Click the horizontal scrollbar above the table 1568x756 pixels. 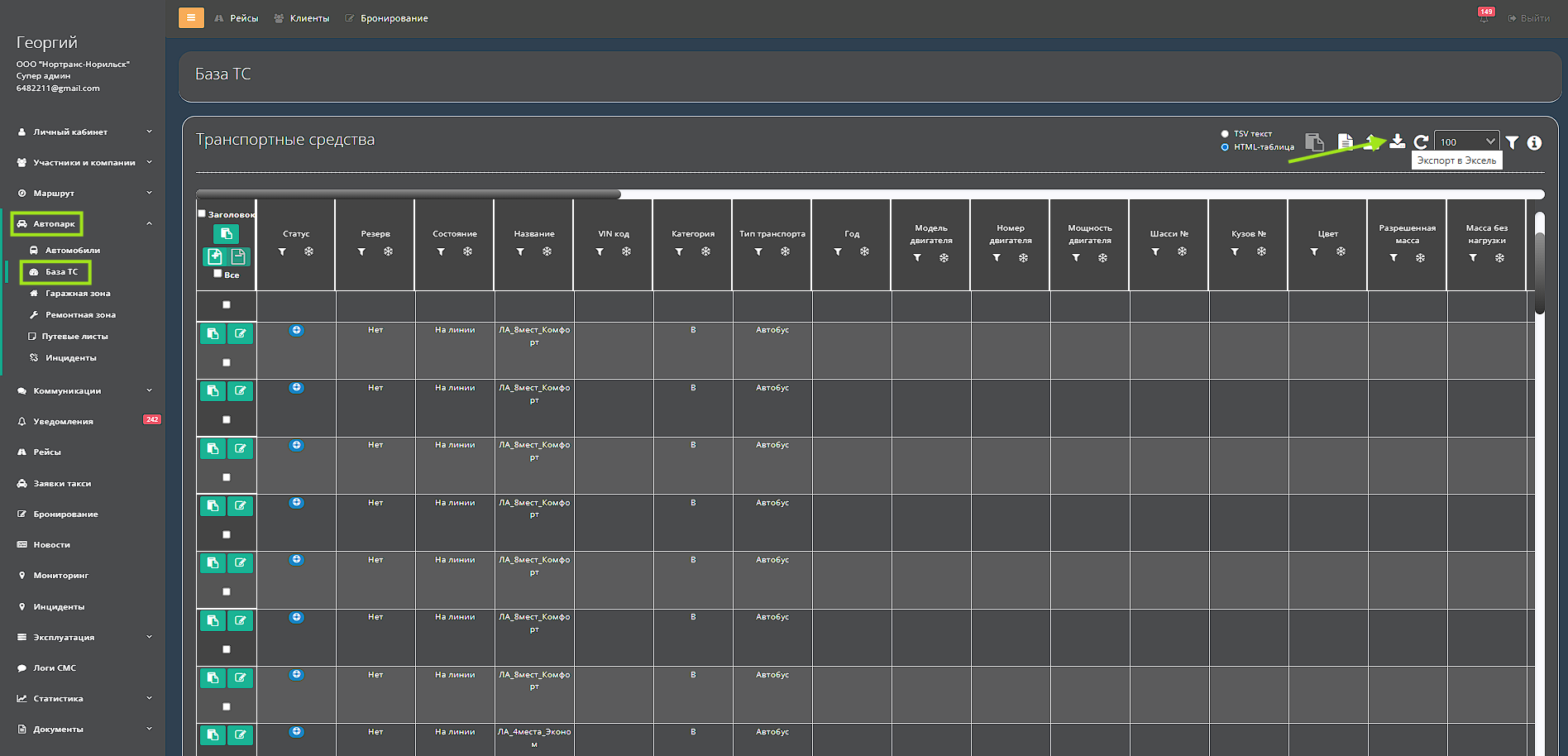pos(409,194)
